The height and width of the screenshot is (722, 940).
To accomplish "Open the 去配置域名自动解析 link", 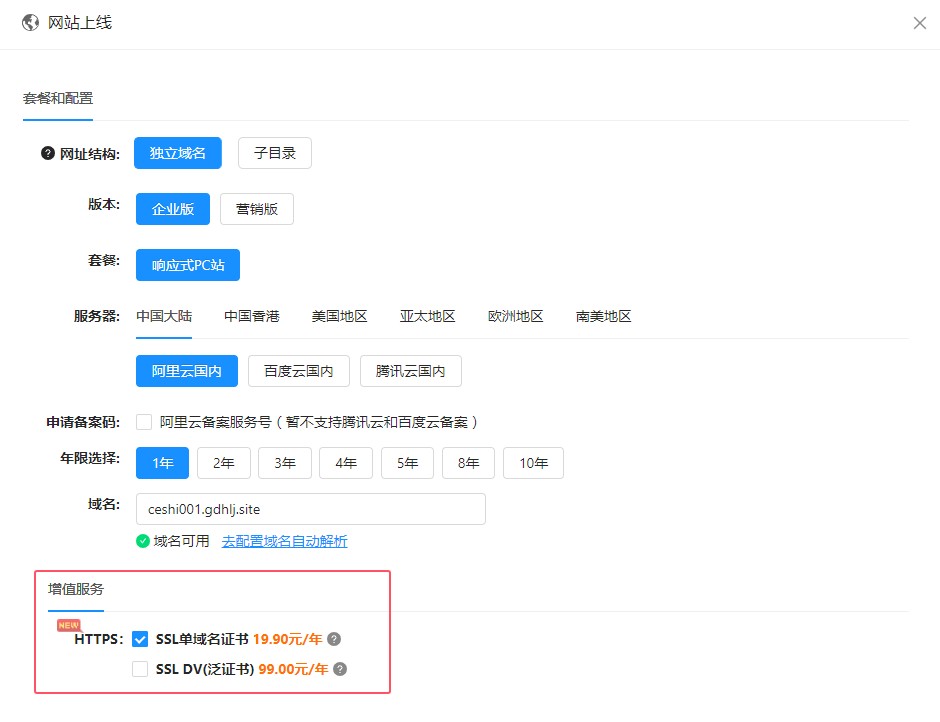I will coord(284,541).
